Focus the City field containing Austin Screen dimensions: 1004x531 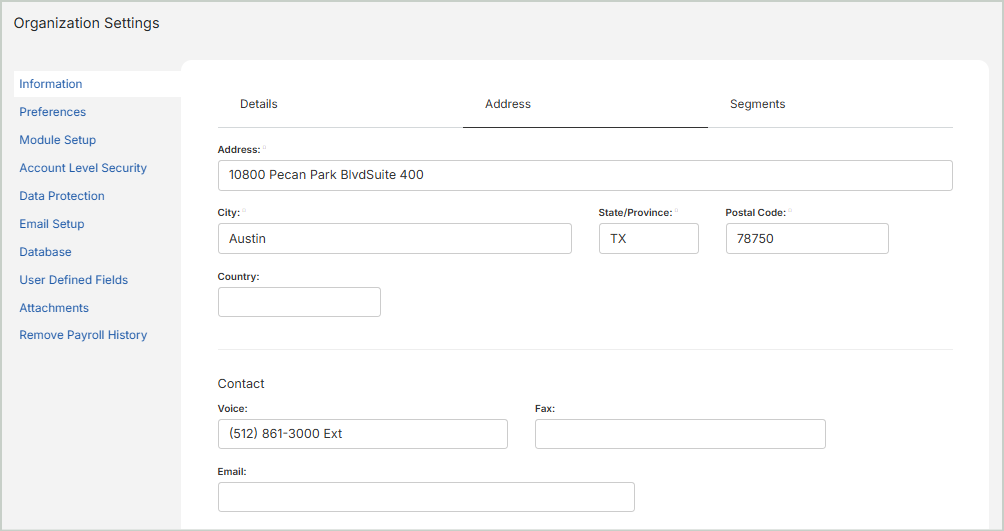394,239
